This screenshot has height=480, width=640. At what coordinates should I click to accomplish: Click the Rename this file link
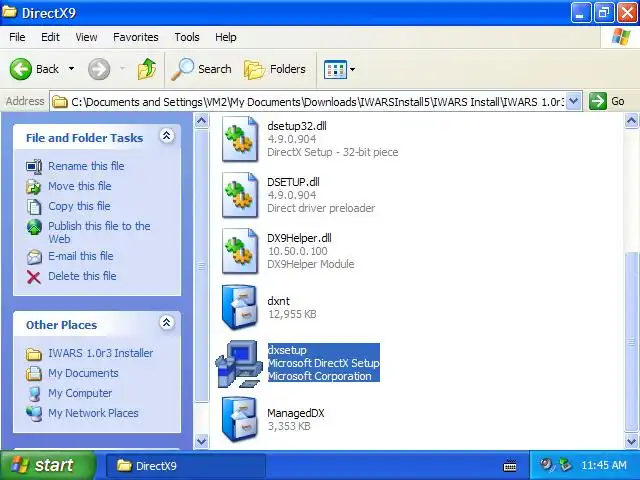(x=86, y=166)
